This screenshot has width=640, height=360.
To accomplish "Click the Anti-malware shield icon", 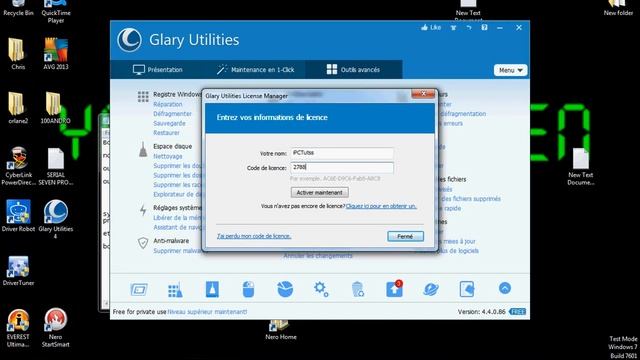I will 143,243.
